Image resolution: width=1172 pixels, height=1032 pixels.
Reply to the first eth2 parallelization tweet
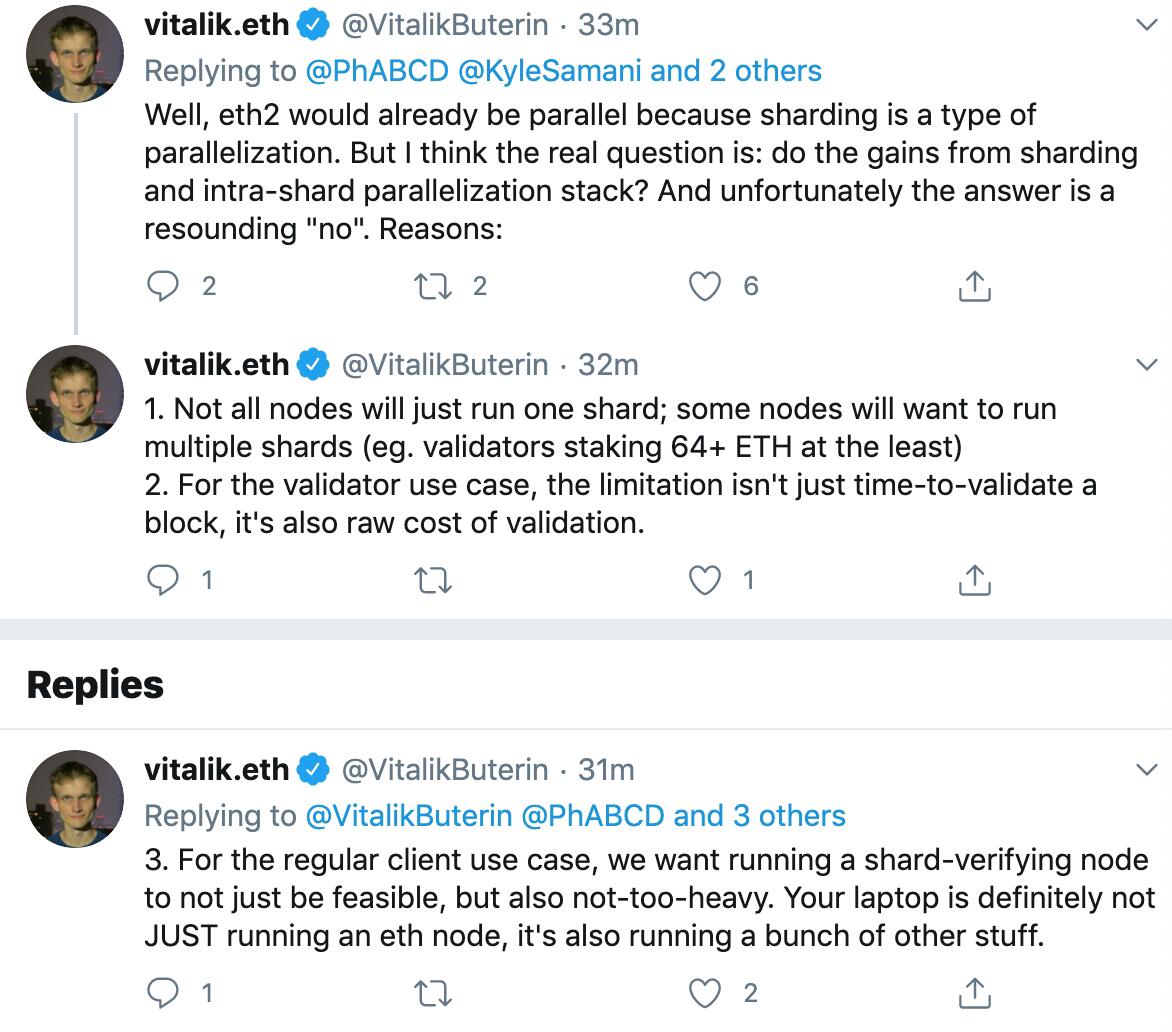163,286
